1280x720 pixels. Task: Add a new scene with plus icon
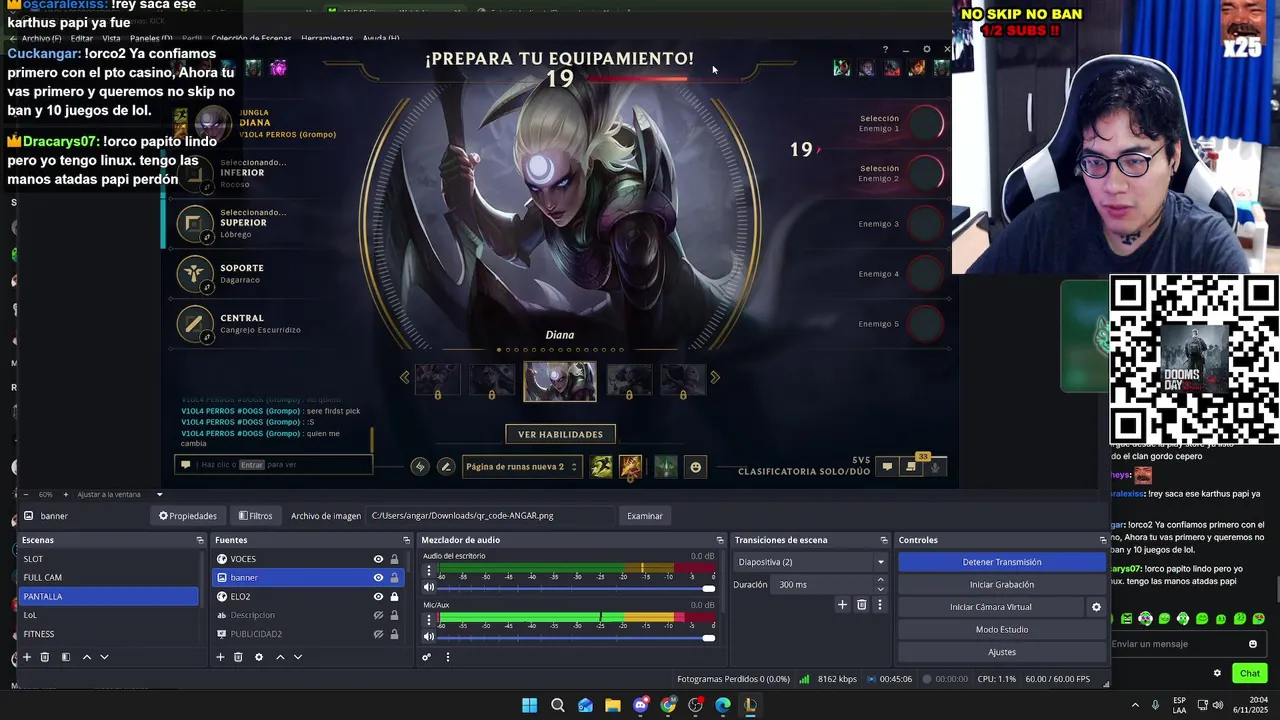(x=27, y=657)
